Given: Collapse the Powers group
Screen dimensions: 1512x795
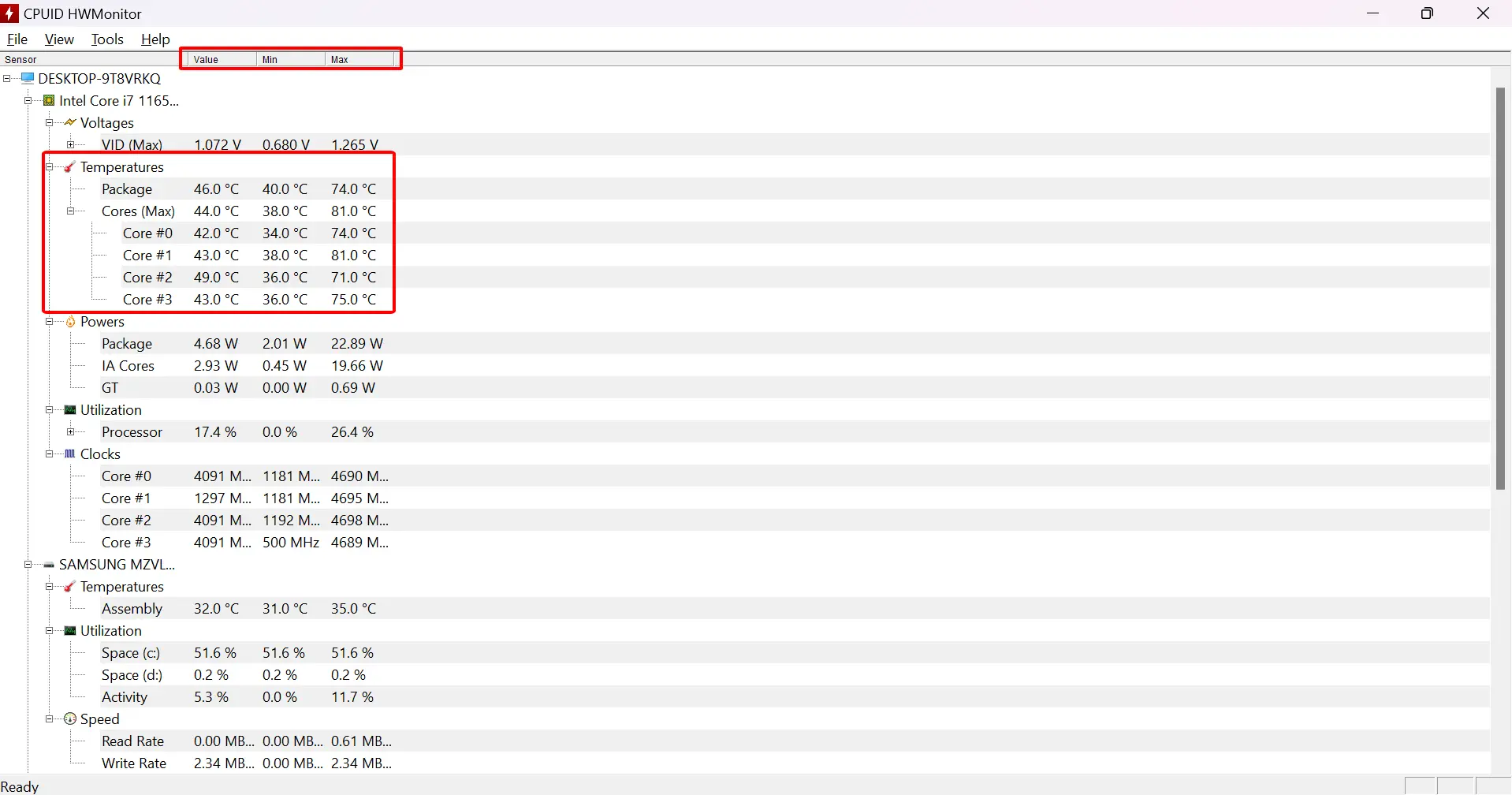Looking at the screenshot, I should pos(50,321).
